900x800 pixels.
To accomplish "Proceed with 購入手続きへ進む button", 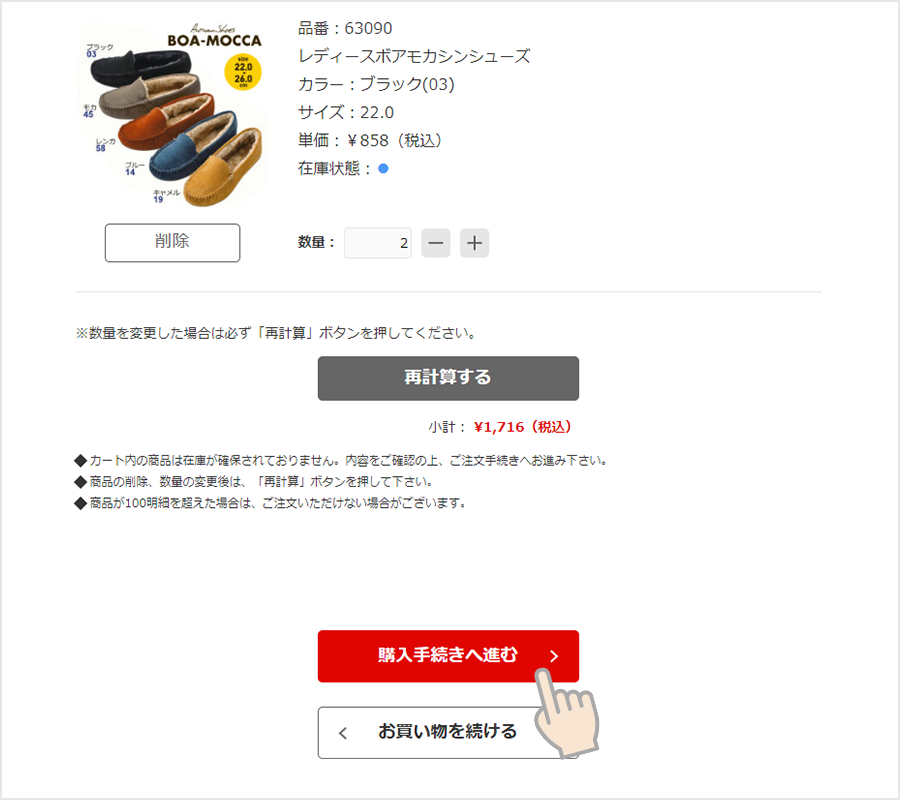I will [x=448, y=656].
